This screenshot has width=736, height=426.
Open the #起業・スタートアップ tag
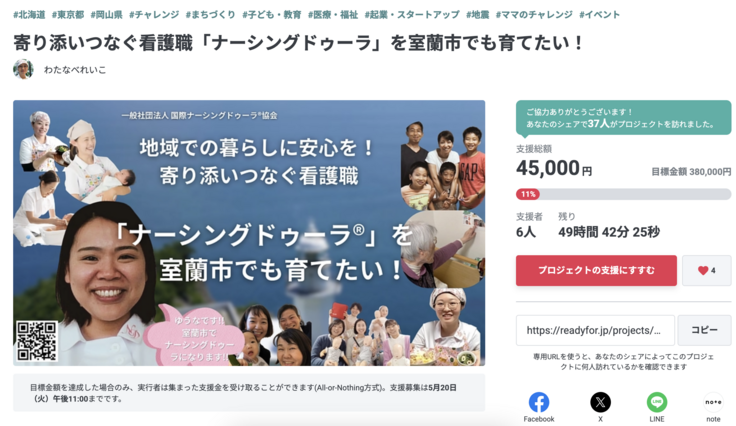tap(412, 15)
